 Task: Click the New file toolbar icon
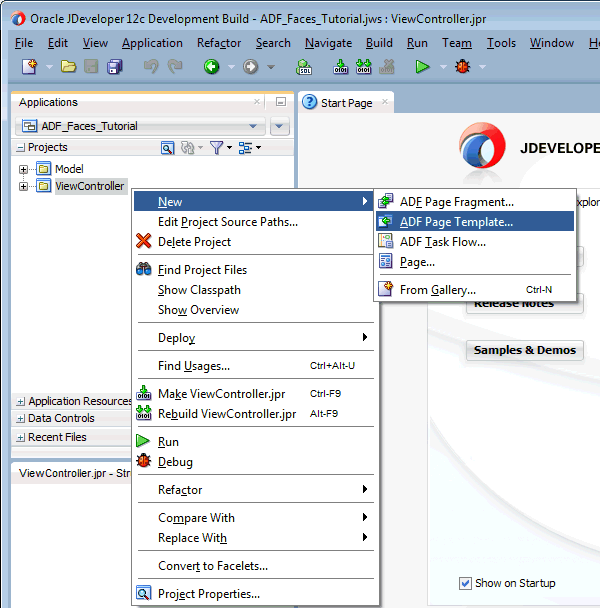point(29,67)
